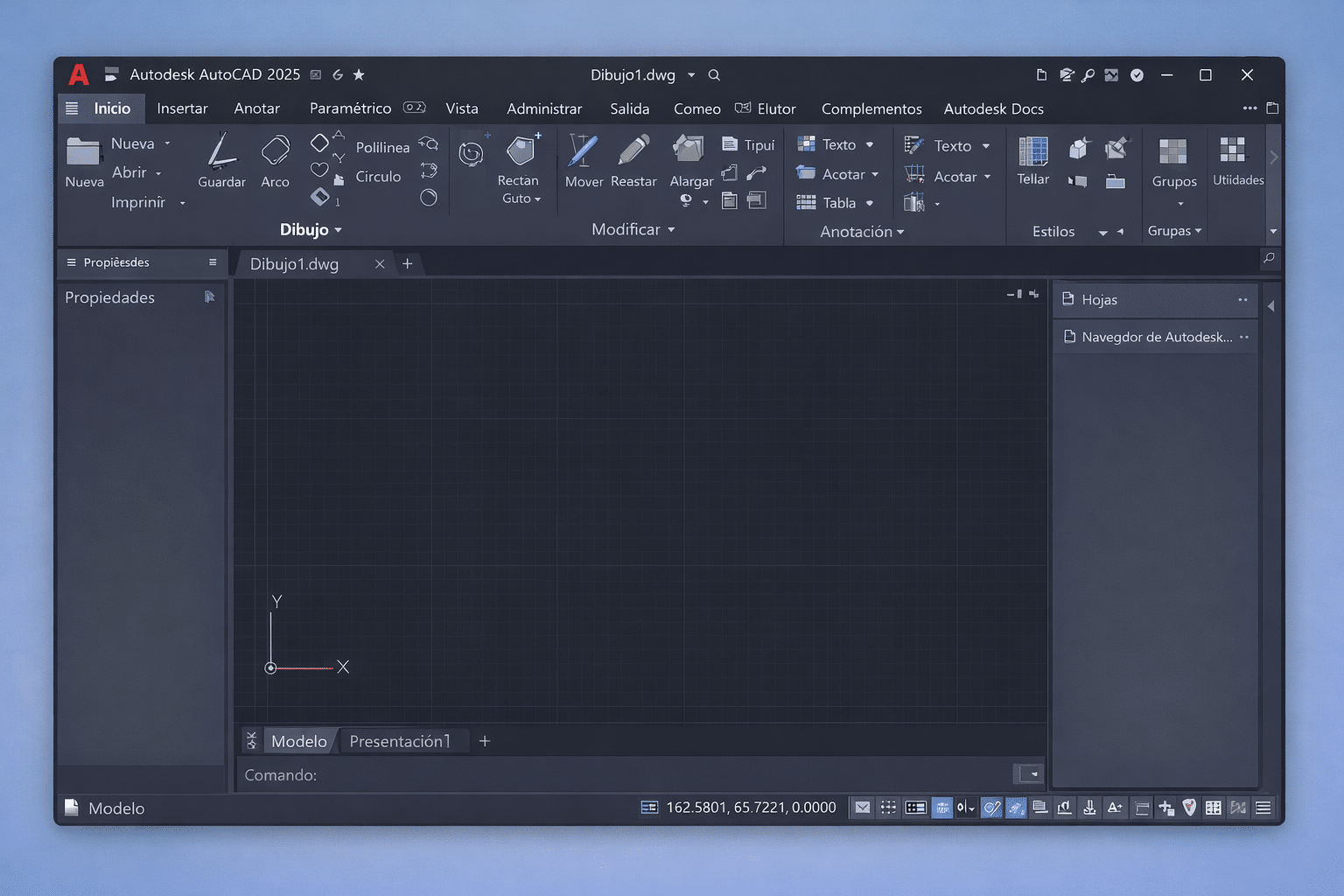Expand the Acotar dropdown
Viewport: 1344px width, 896px height.
click(873, 174)
